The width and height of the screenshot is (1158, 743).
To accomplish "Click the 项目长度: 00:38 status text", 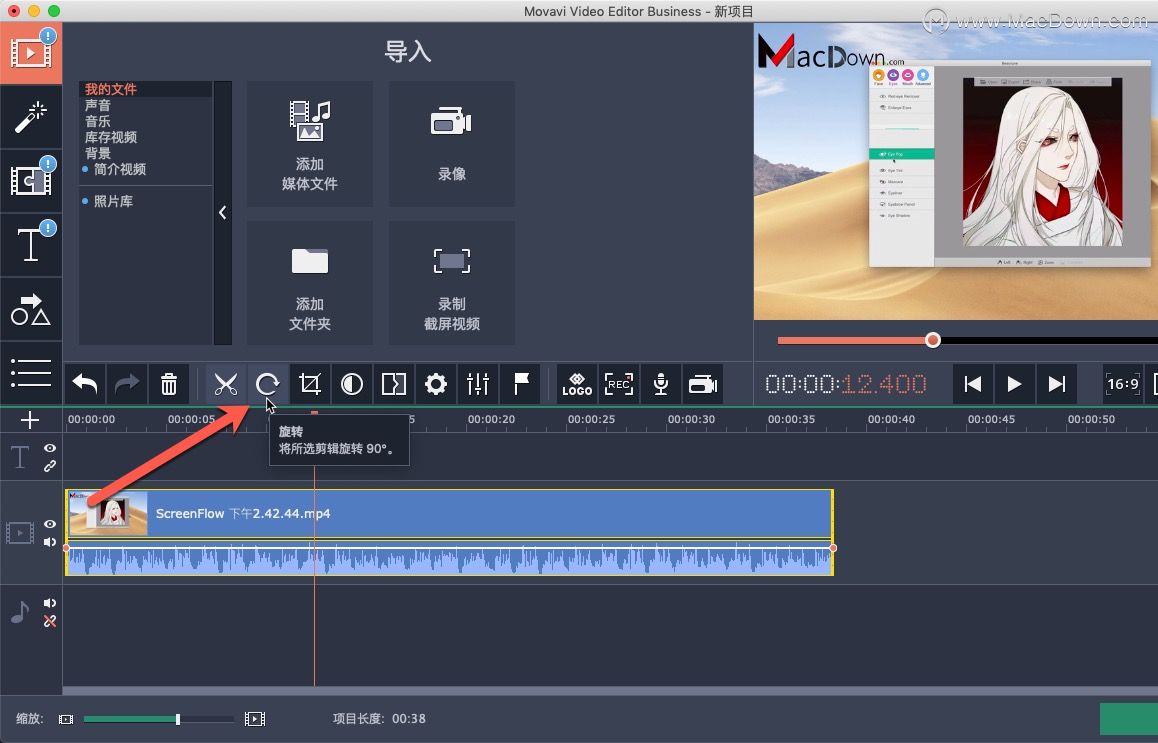I will point(379,719).
